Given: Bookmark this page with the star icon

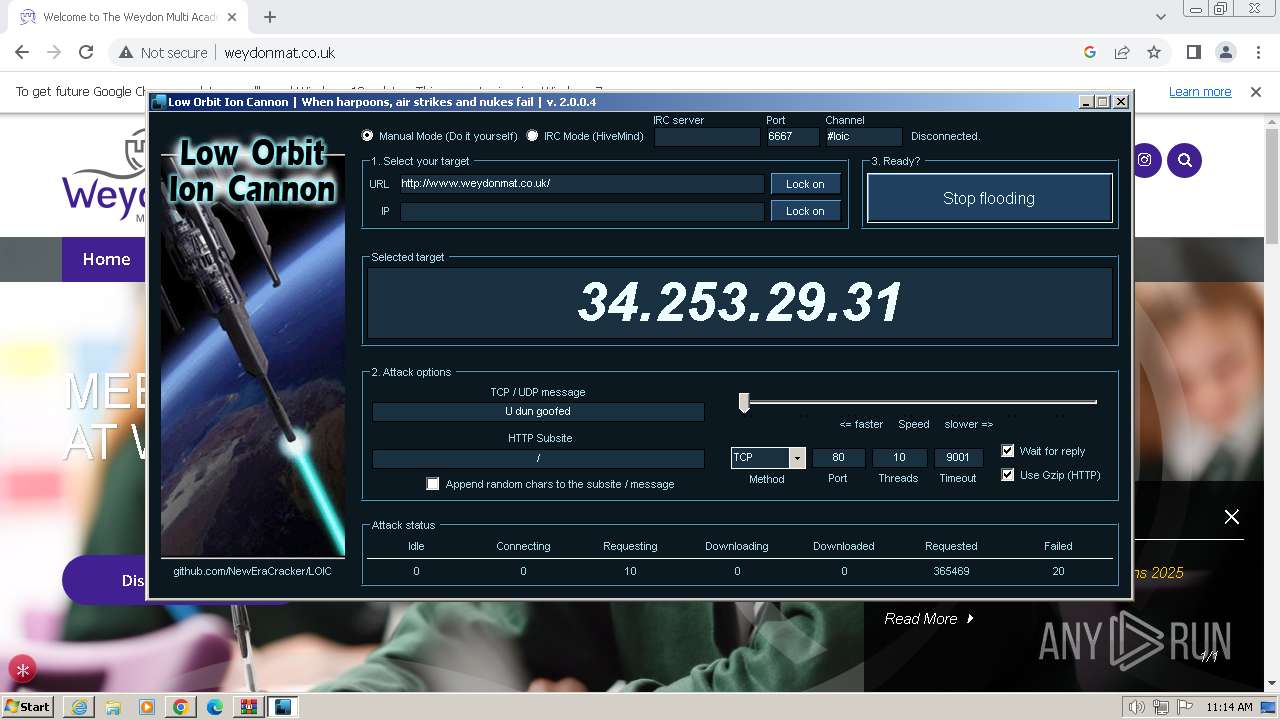Looking at the screenshot, I should coord(1154,52).
